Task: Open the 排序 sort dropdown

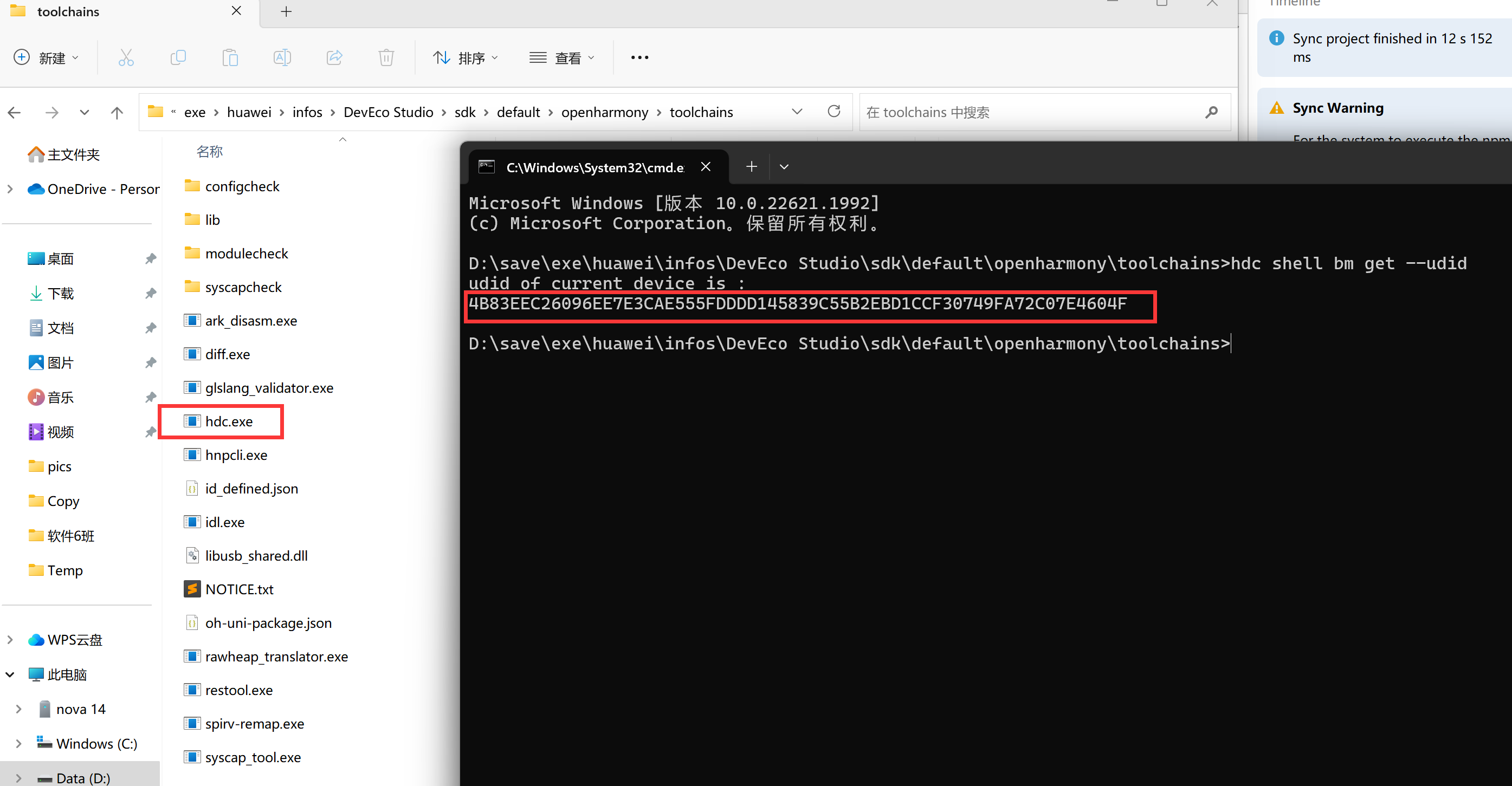Action: [466, 57]
